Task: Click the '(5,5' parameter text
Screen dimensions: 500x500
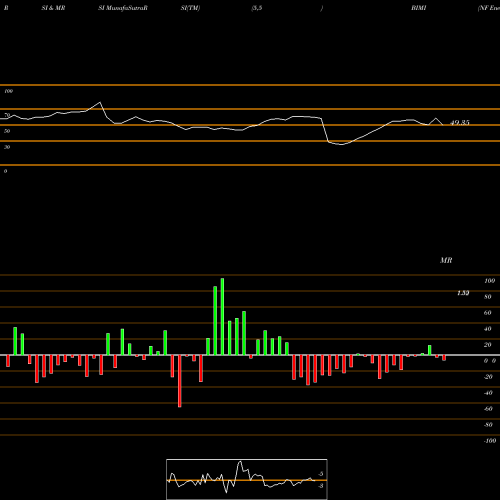Action: tap(257, 8)
